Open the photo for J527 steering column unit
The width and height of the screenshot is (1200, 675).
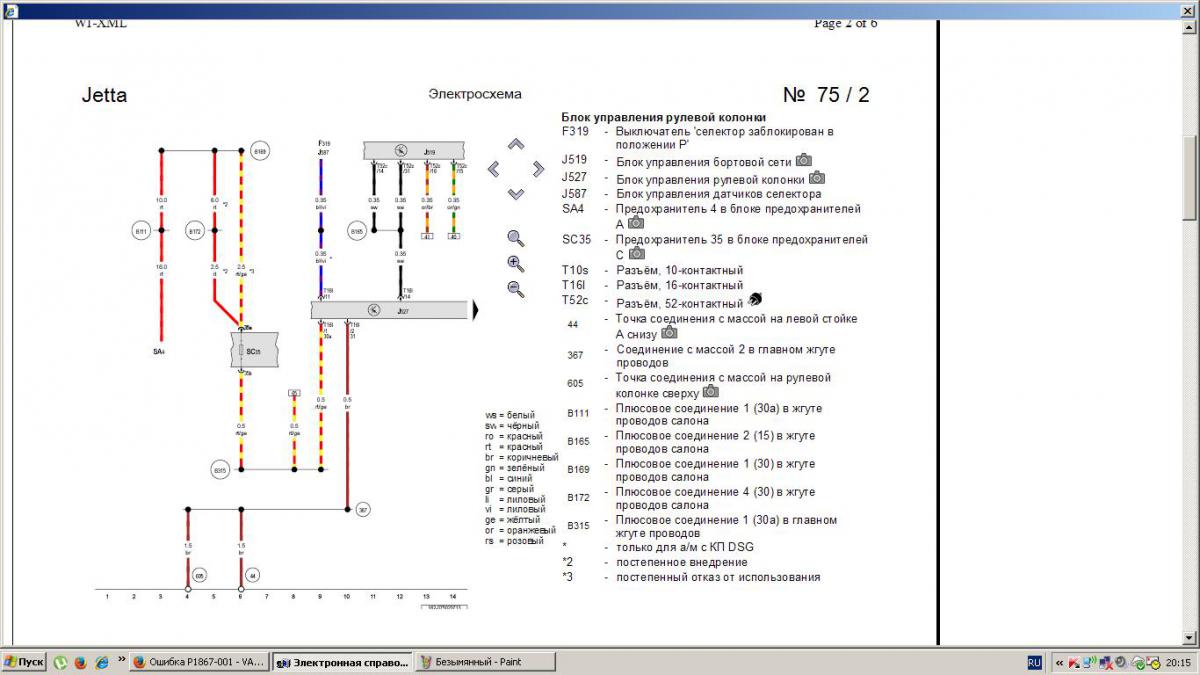(816, 177)
